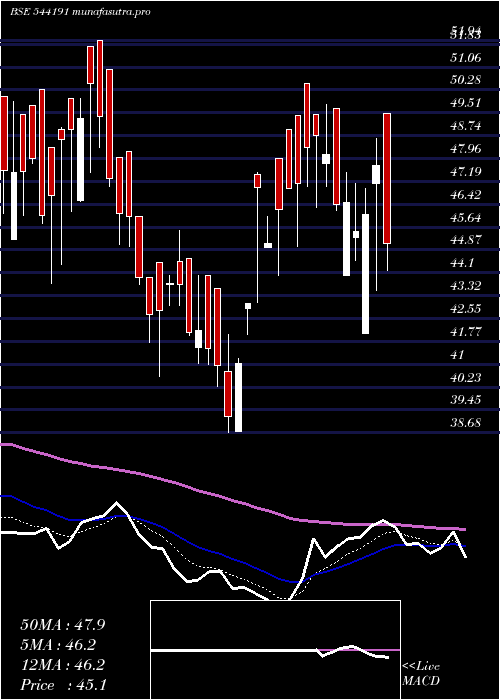Select the 41.77 price level label
The image size is (500, 700).
click(466, 332)
